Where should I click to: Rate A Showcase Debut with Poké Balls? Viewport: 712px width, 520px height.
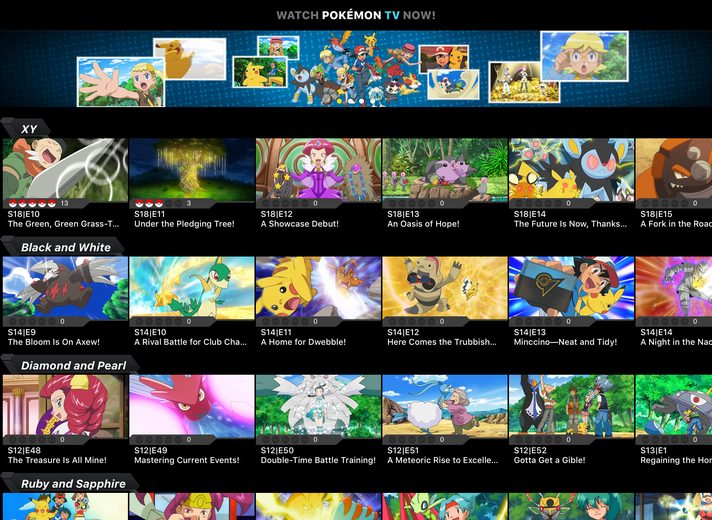[x=286, y=203]
